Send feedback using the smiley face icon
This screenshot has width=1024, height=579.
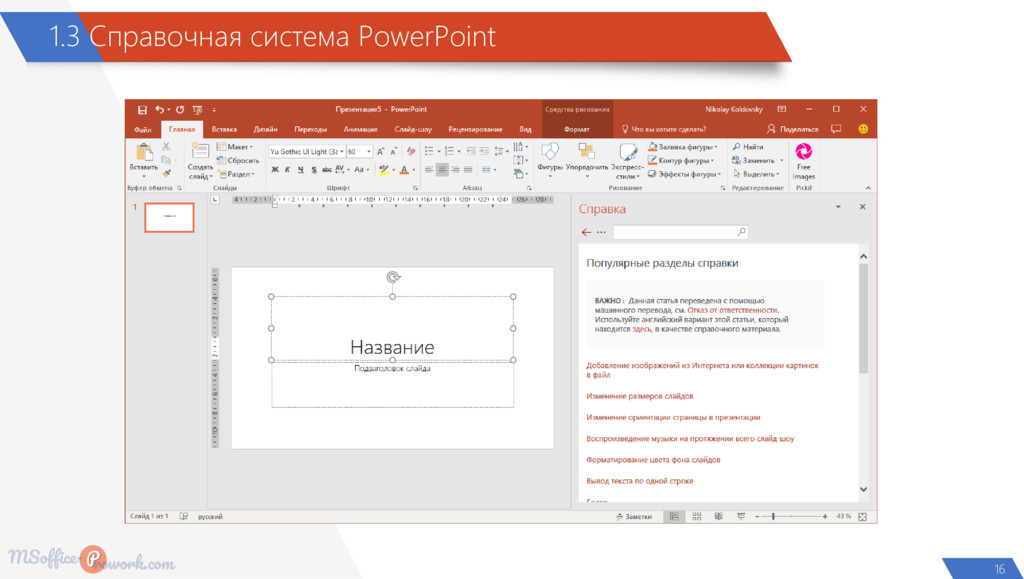[x=863, y=129]
